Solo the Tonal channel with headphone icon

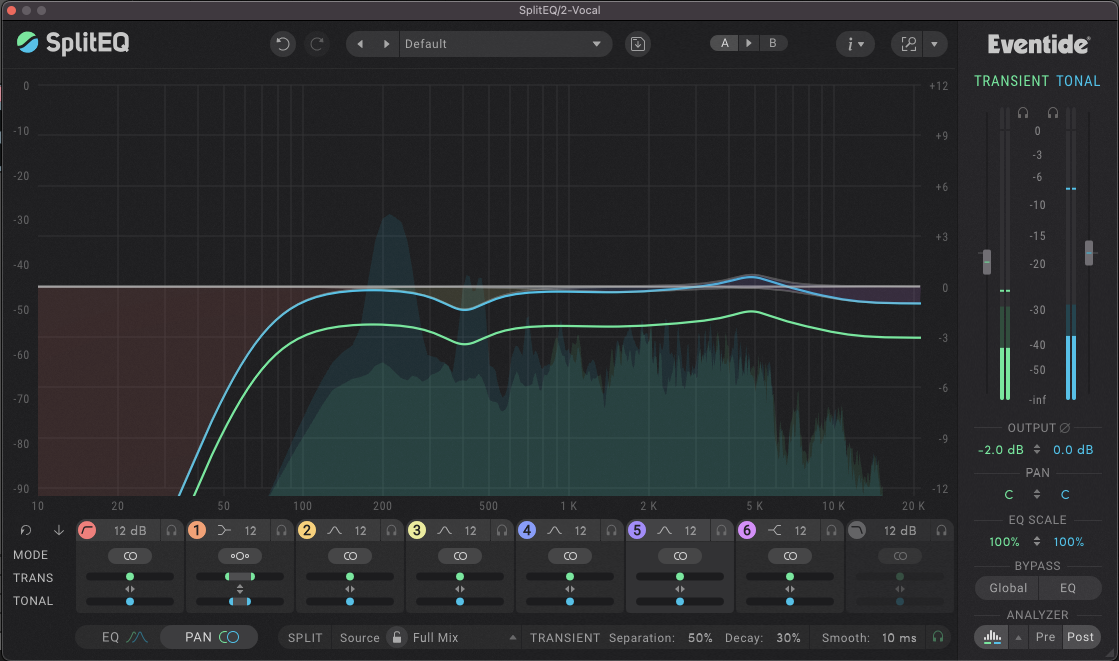[1053, 113]
